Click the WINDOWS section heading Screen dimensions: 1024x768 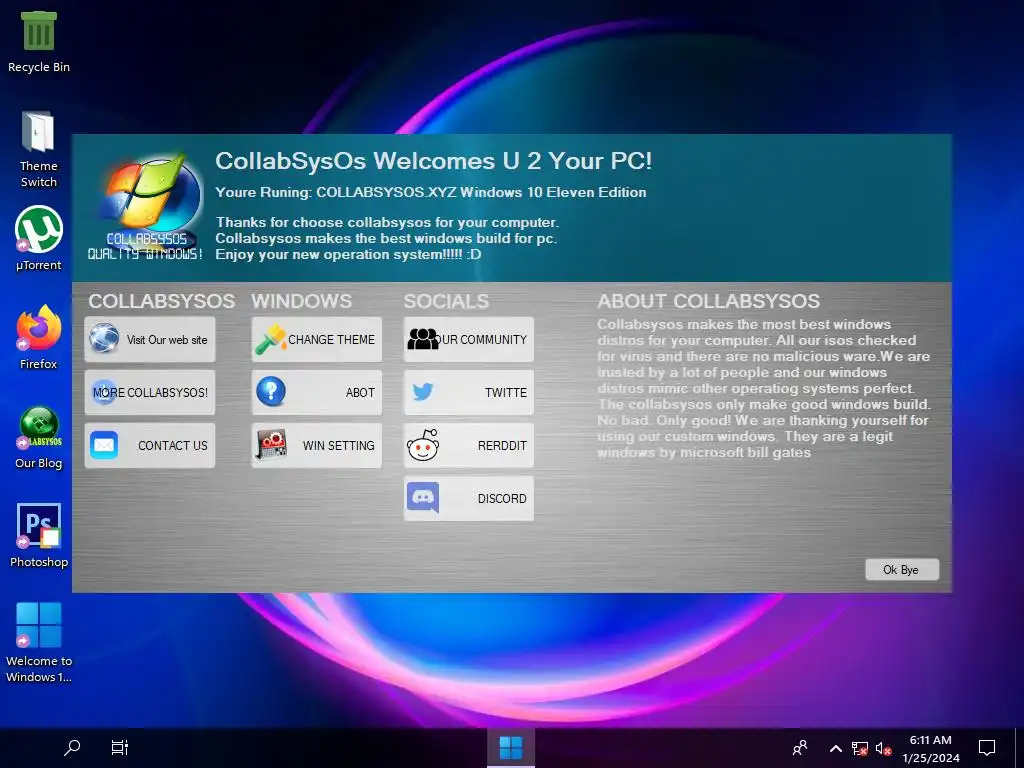coord(302,301)
